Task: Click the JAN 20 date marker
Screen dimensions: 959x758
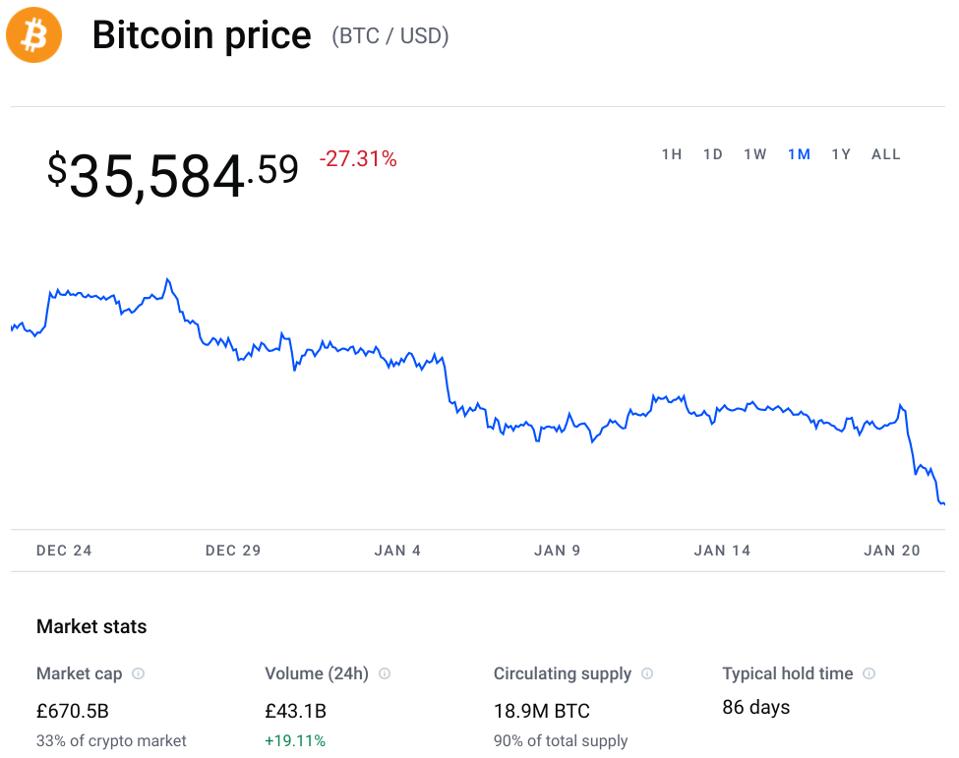Action: coord(892,551)
